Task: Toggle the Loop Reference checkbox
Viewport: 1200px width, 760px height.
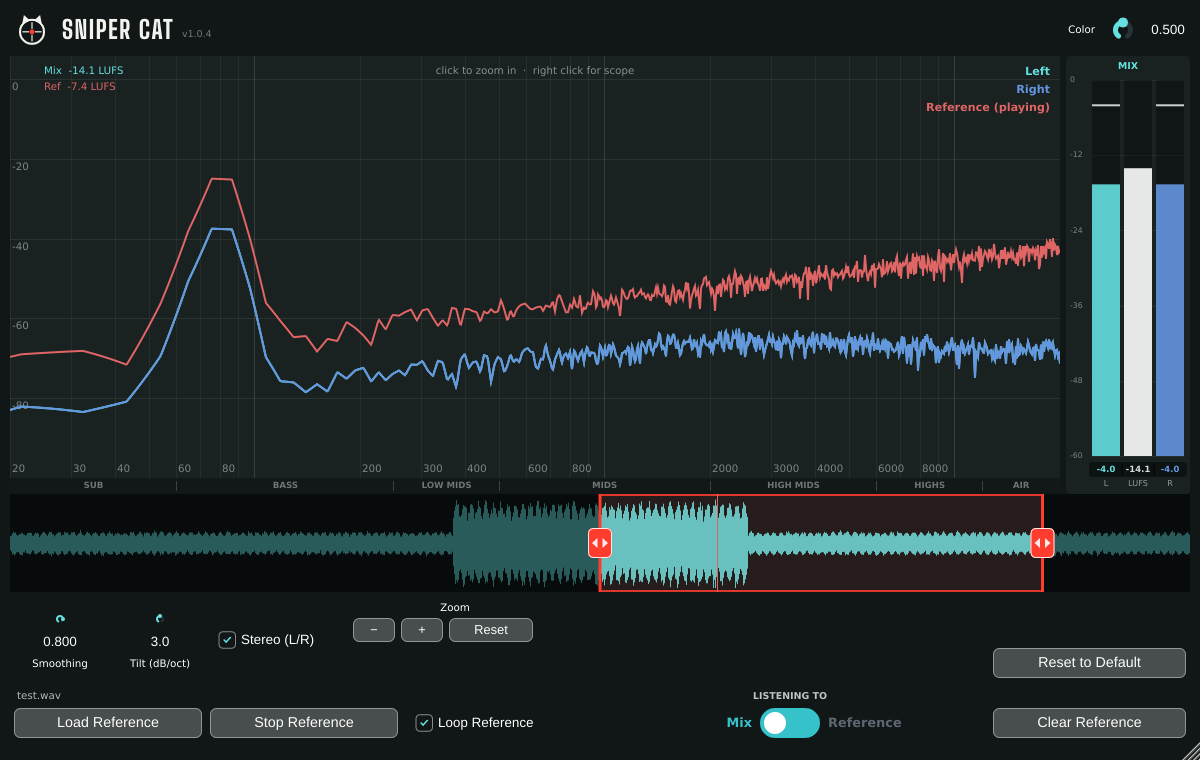Action: point(425,722)
